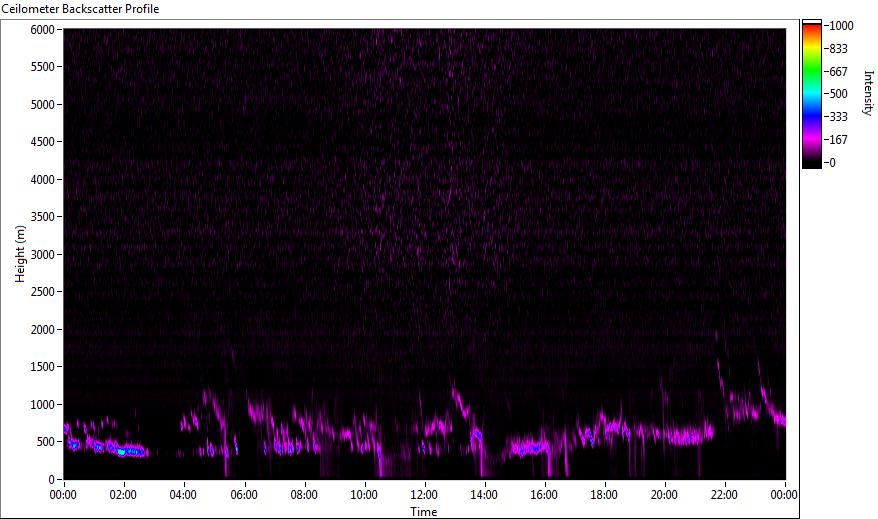
Task: Click the 667 intensity scale value
Action: click(x=838, y=72)
